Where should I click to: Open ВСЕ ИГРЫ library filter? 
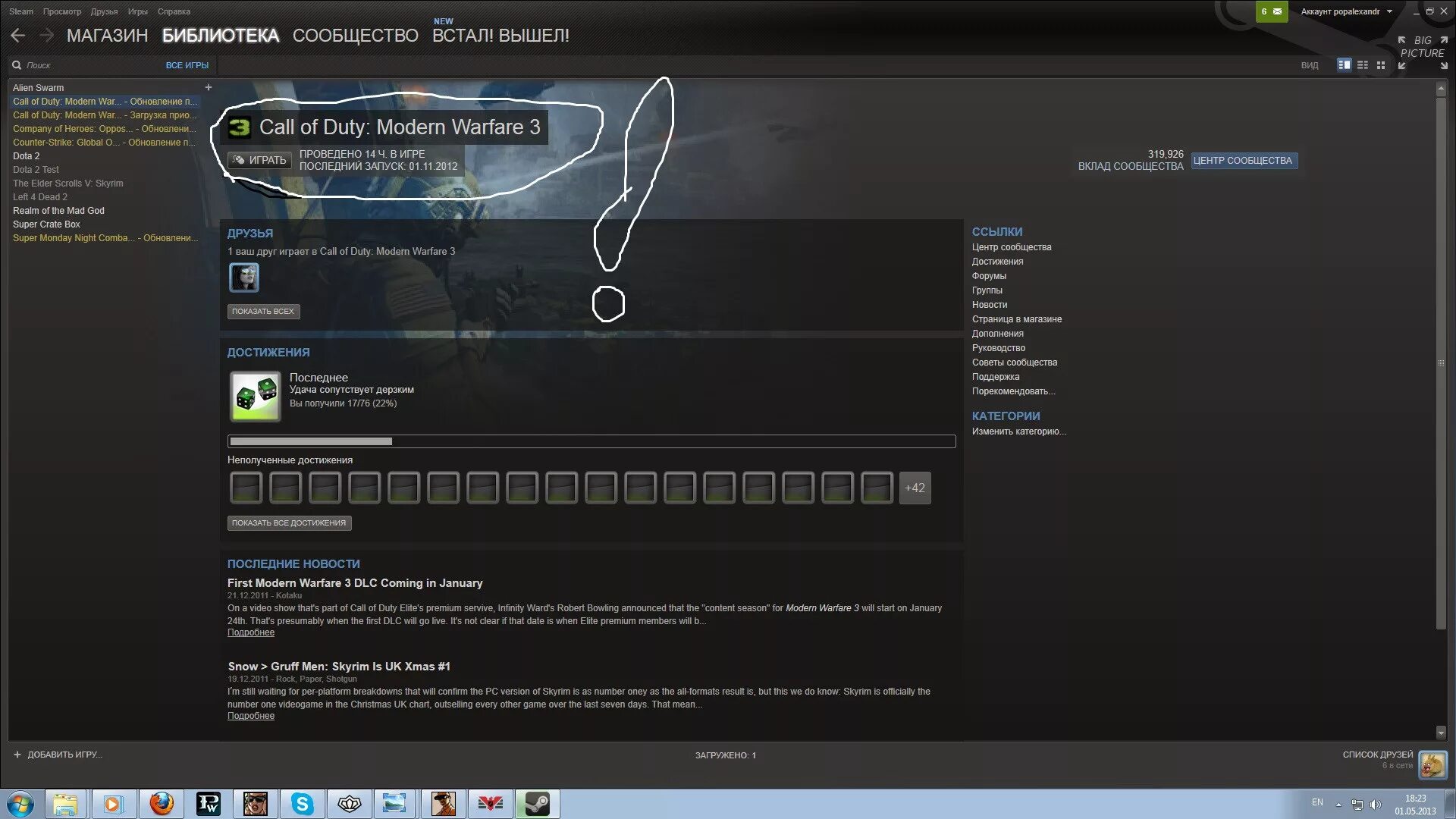[x=187, y=65]
